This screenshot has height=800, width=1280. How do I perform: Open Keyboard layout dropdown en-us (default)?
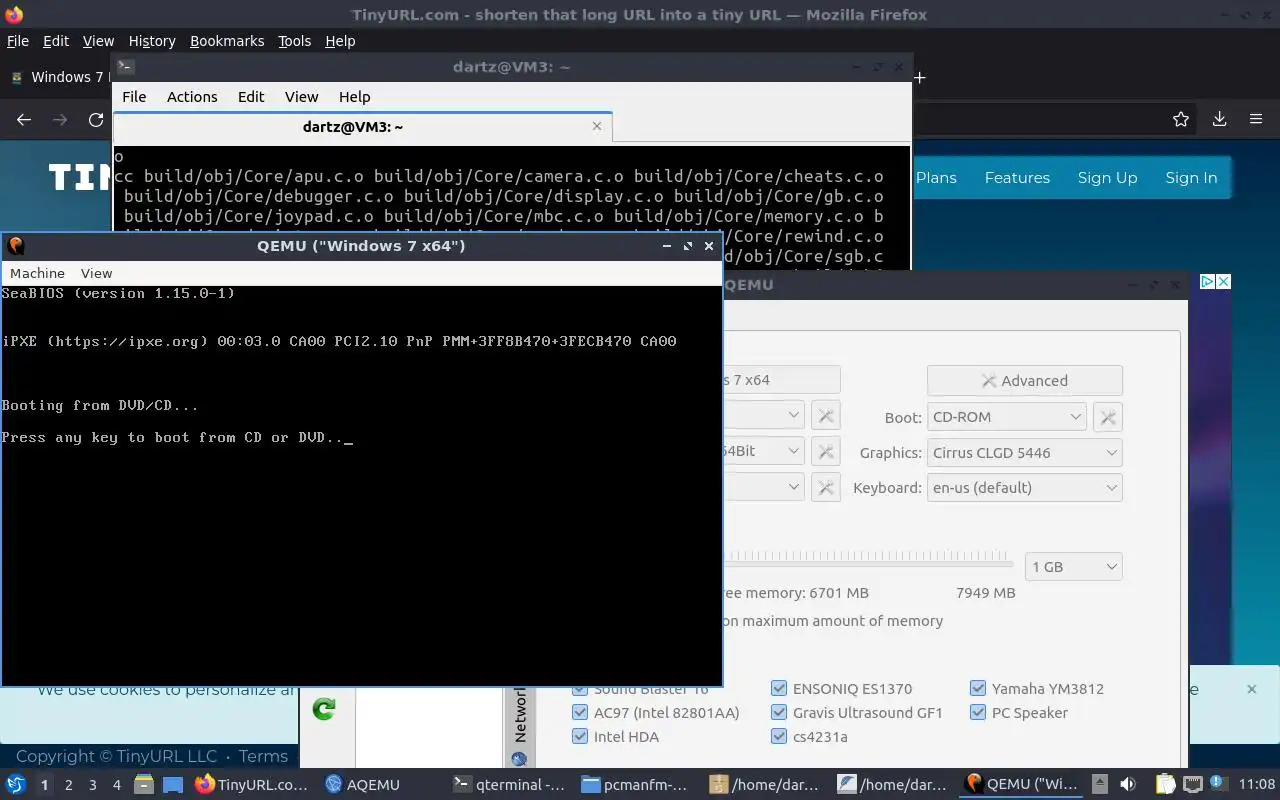click(x=1025, y=487)
